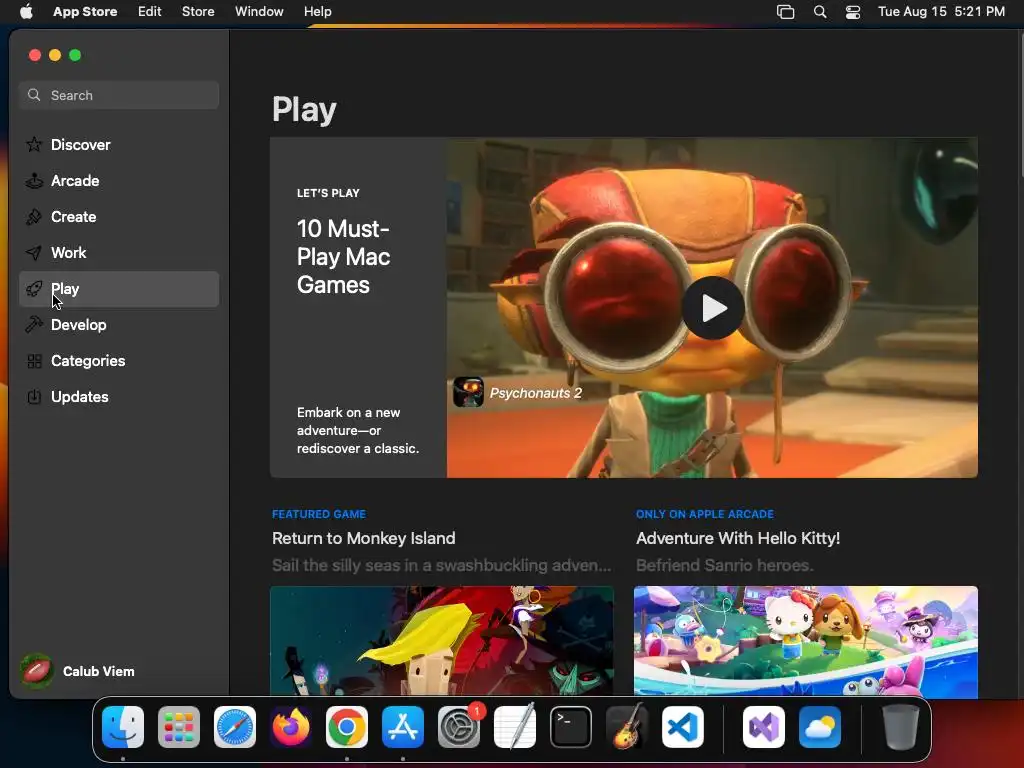Viewport: 1024px width, 768px height.
Task: Open Adventure With Hello Kitty! title
Action: (x=738, y=538)
